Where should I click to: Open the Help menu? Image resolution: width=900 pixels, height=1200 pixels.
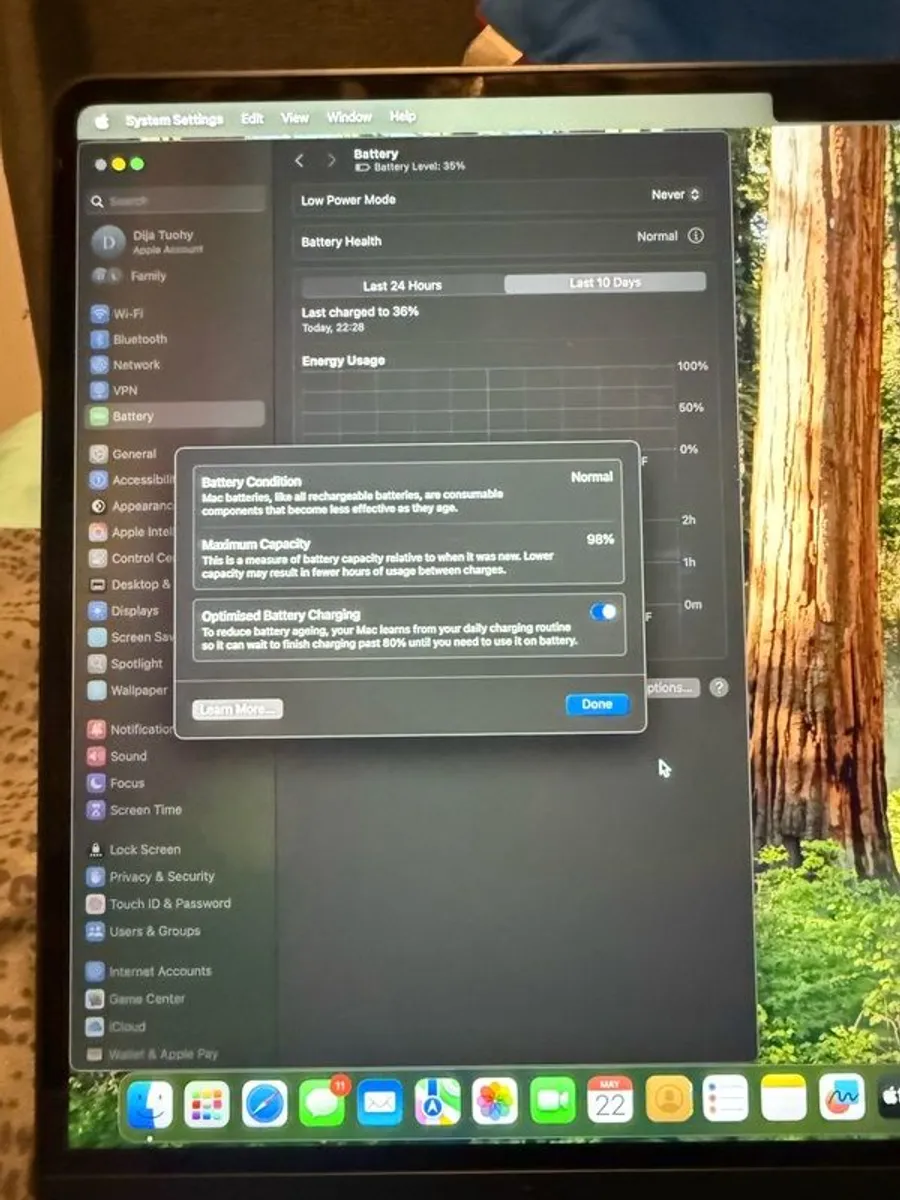(403, 116)
